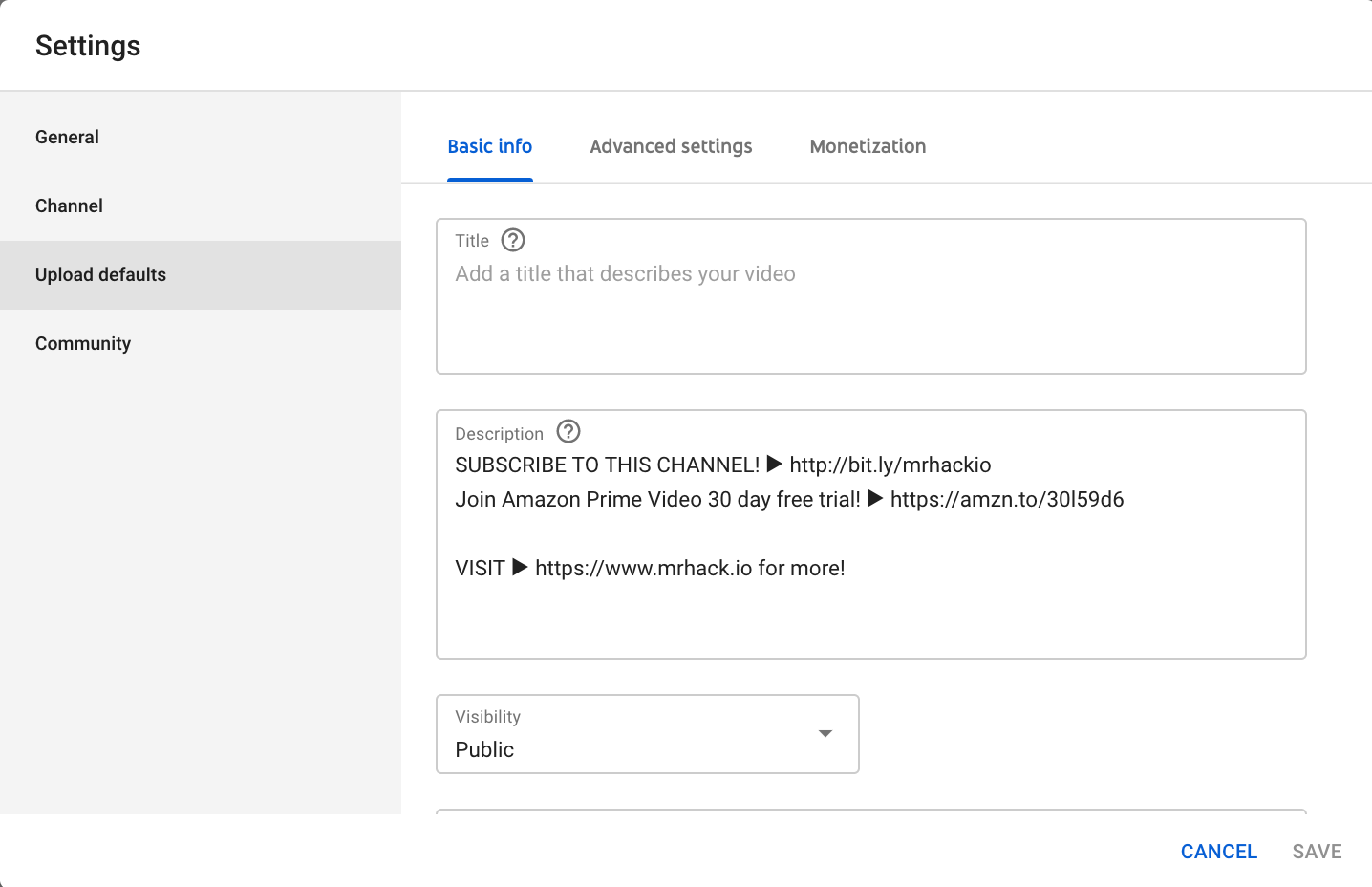Open the Advanced settings tab
Viewport: 1372px width, 887px height.
671,146
